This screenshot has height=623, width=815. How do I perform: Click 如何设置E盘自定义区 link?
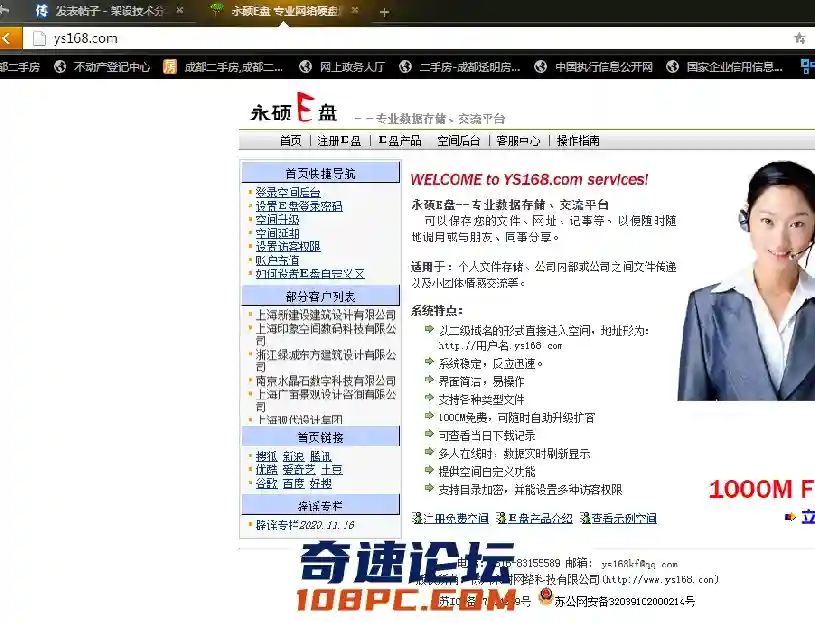(x=310, y=274)
